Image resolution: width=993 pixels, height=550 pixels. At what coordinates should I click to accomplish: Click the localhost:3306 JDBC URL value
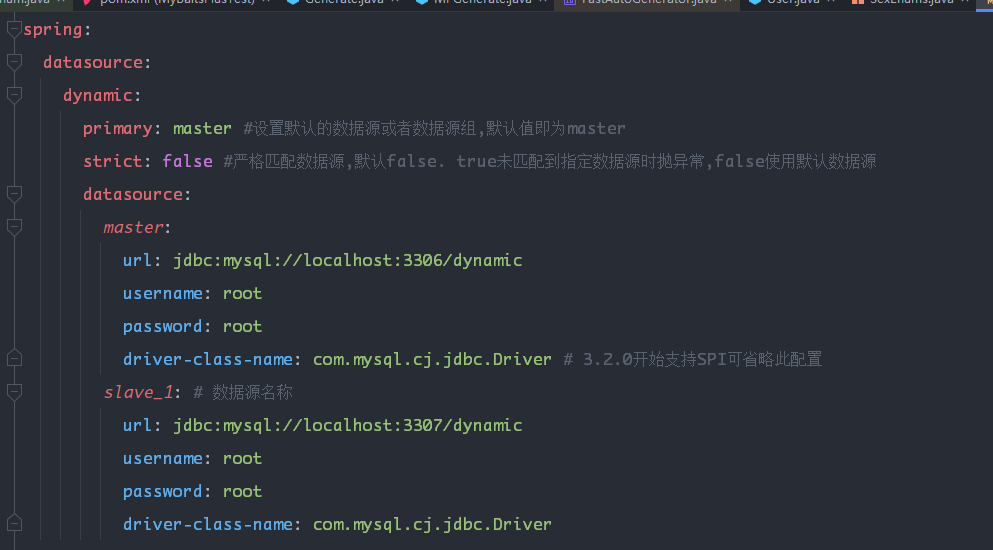point(347,260)
